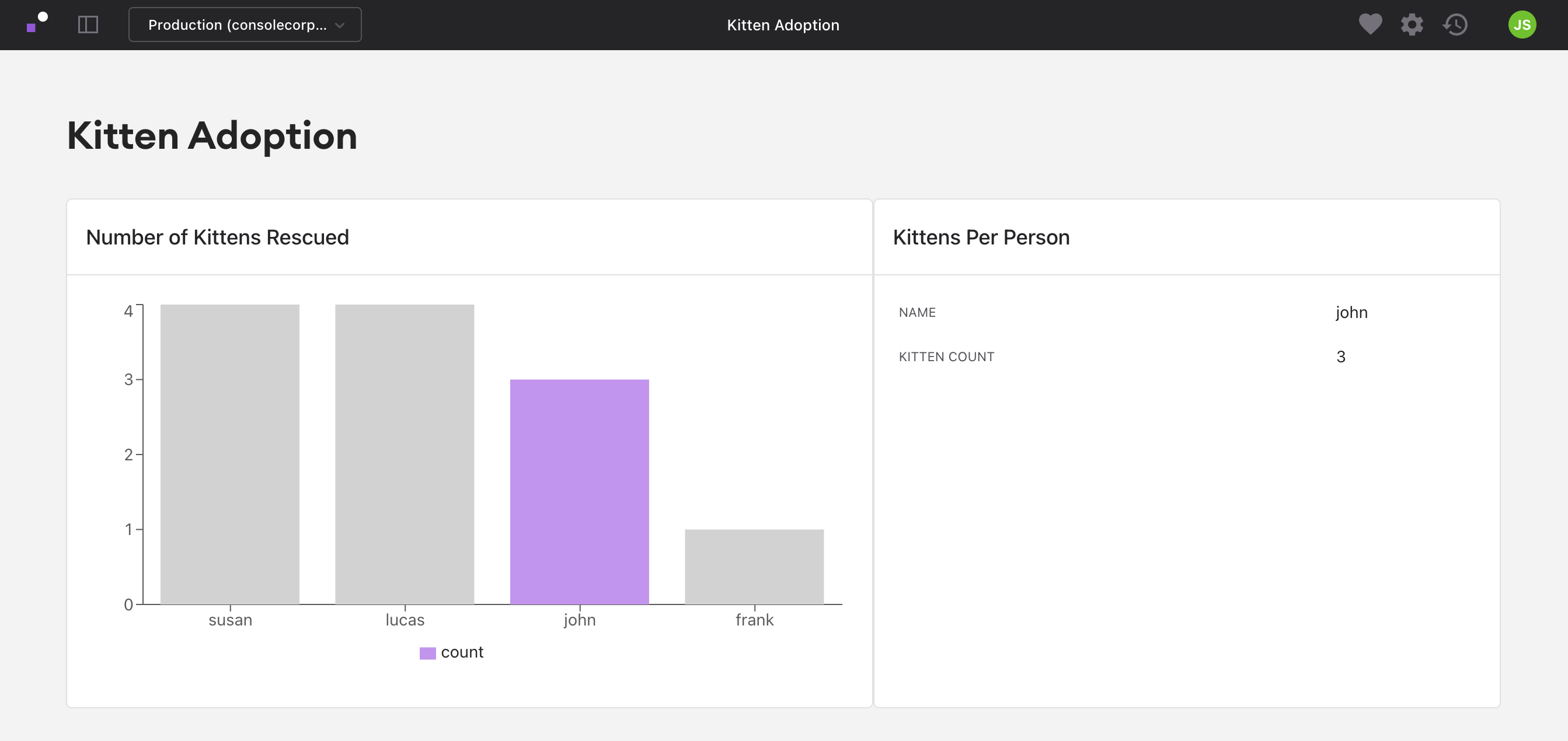Click Number of Kittens Rescued panel header
The height and width of the screenshot is (741, 1568).
pyautogui.click(x=217, y=237)
